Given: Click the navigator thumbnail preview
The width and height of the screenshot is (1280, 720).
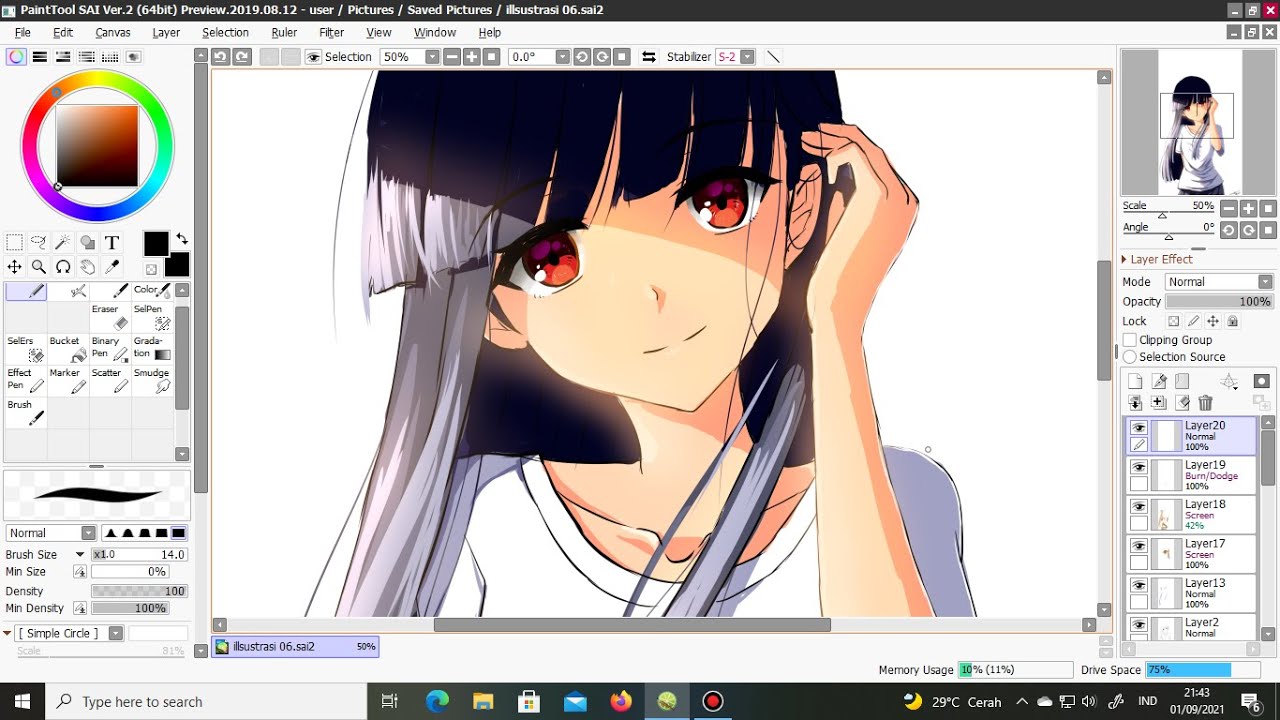Looking at the screenshot, I should click(1198, 123).
